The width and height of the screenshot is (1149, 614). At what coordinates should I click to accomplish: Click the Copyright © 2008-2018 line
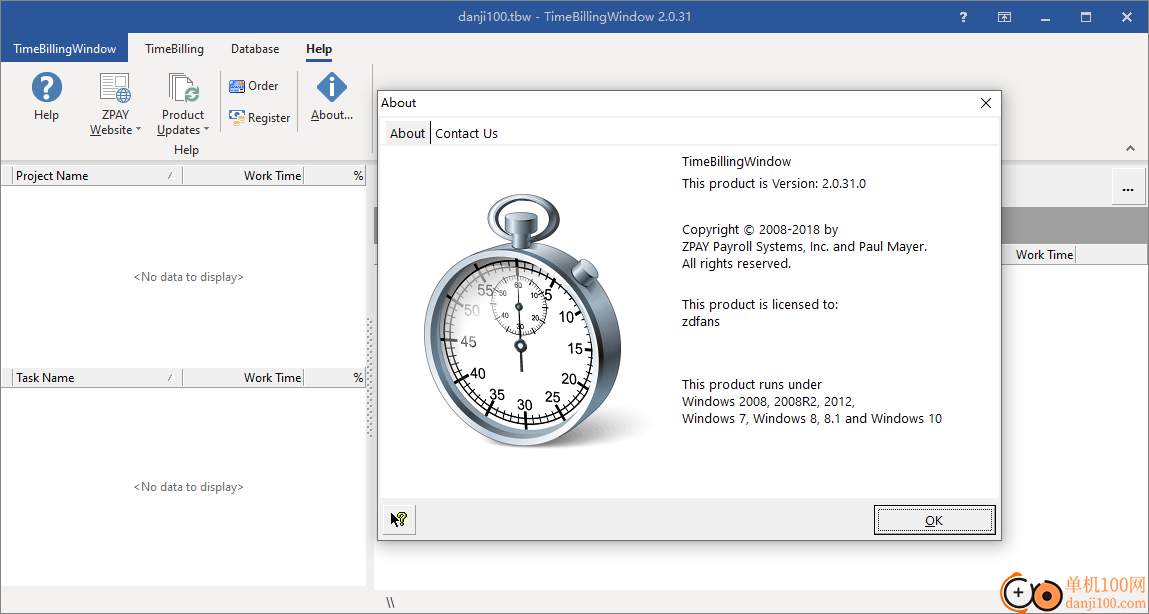coord(760,229)
